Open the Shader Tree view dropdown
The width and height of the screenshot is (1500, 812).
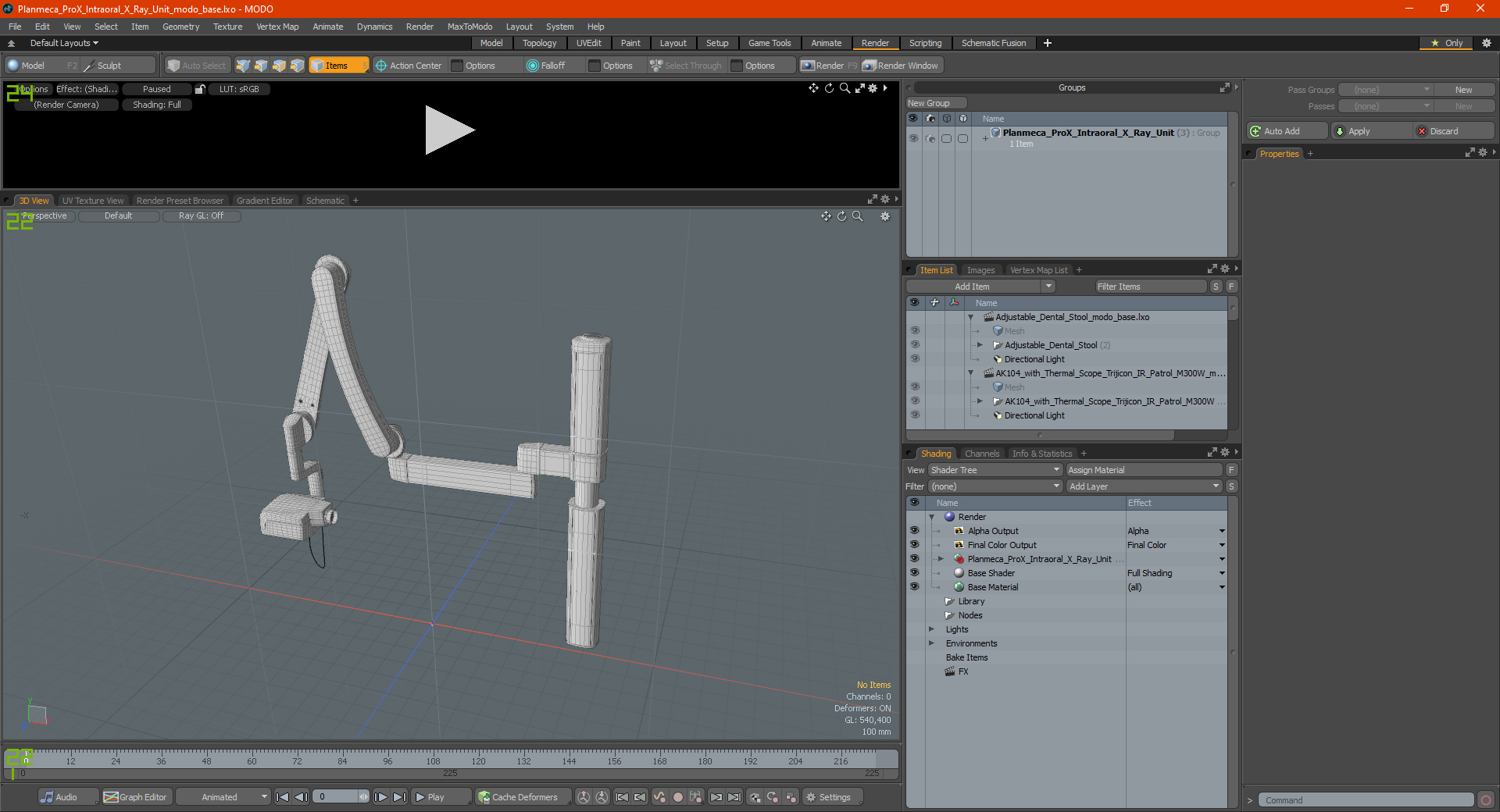pyautogui.click(x=995, y=470)
